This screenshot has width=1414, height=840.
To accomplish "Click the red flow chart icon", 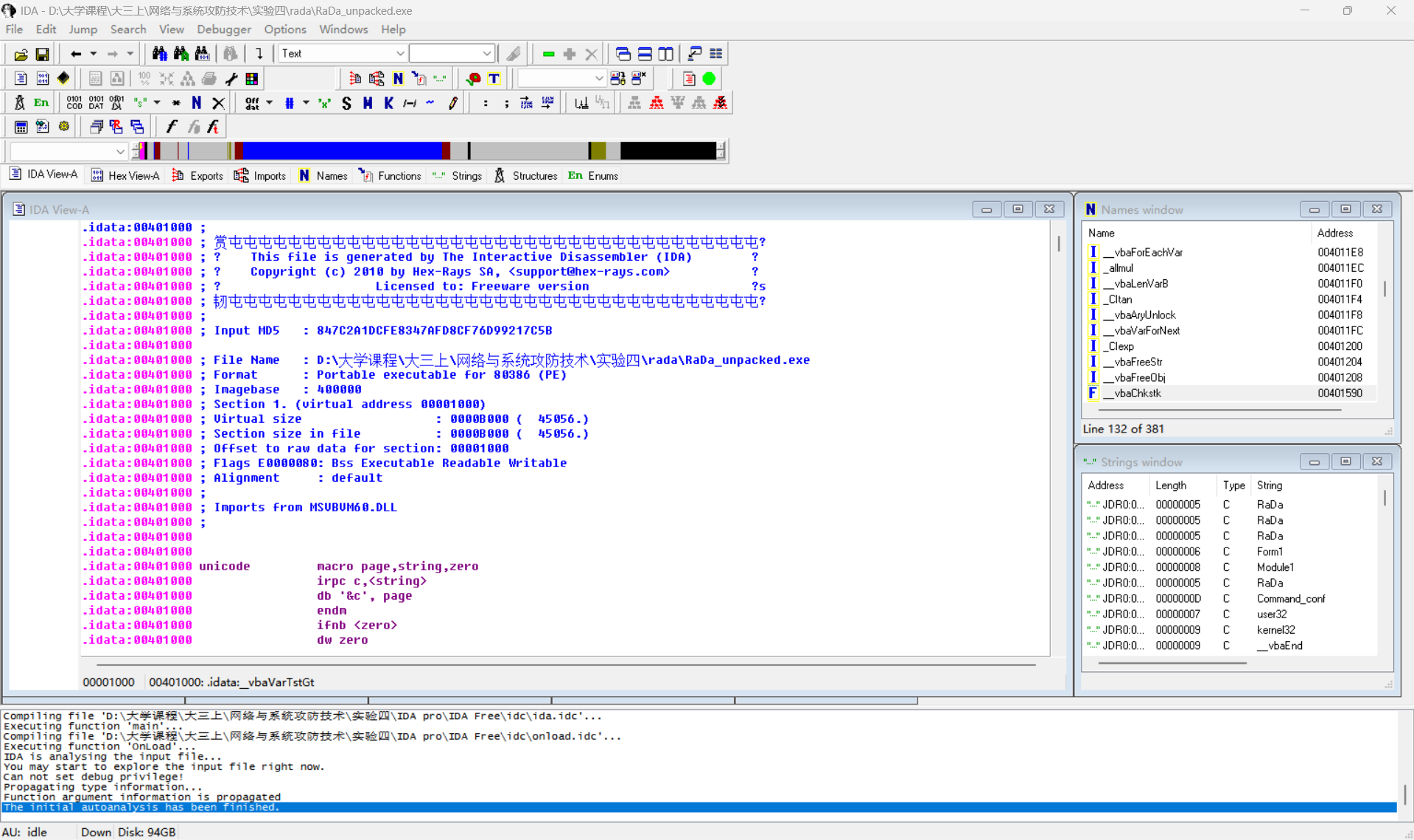I will pyautogui.click(x=656, y=102).
